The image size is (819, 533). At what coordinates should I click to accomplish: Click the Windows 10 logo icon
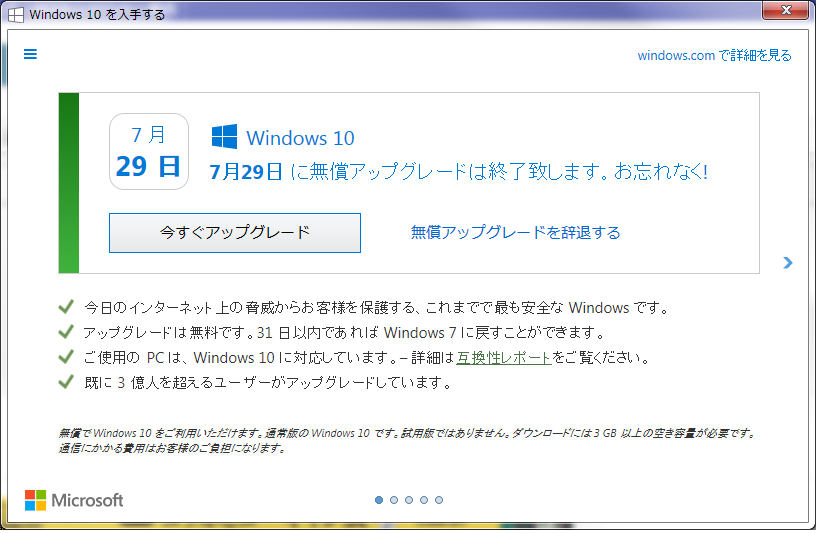click(224, 137)
